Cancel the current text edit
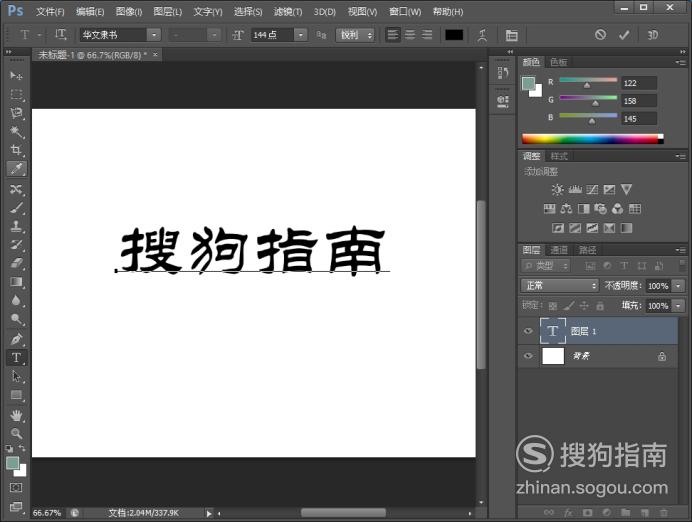 click(600, 34)
